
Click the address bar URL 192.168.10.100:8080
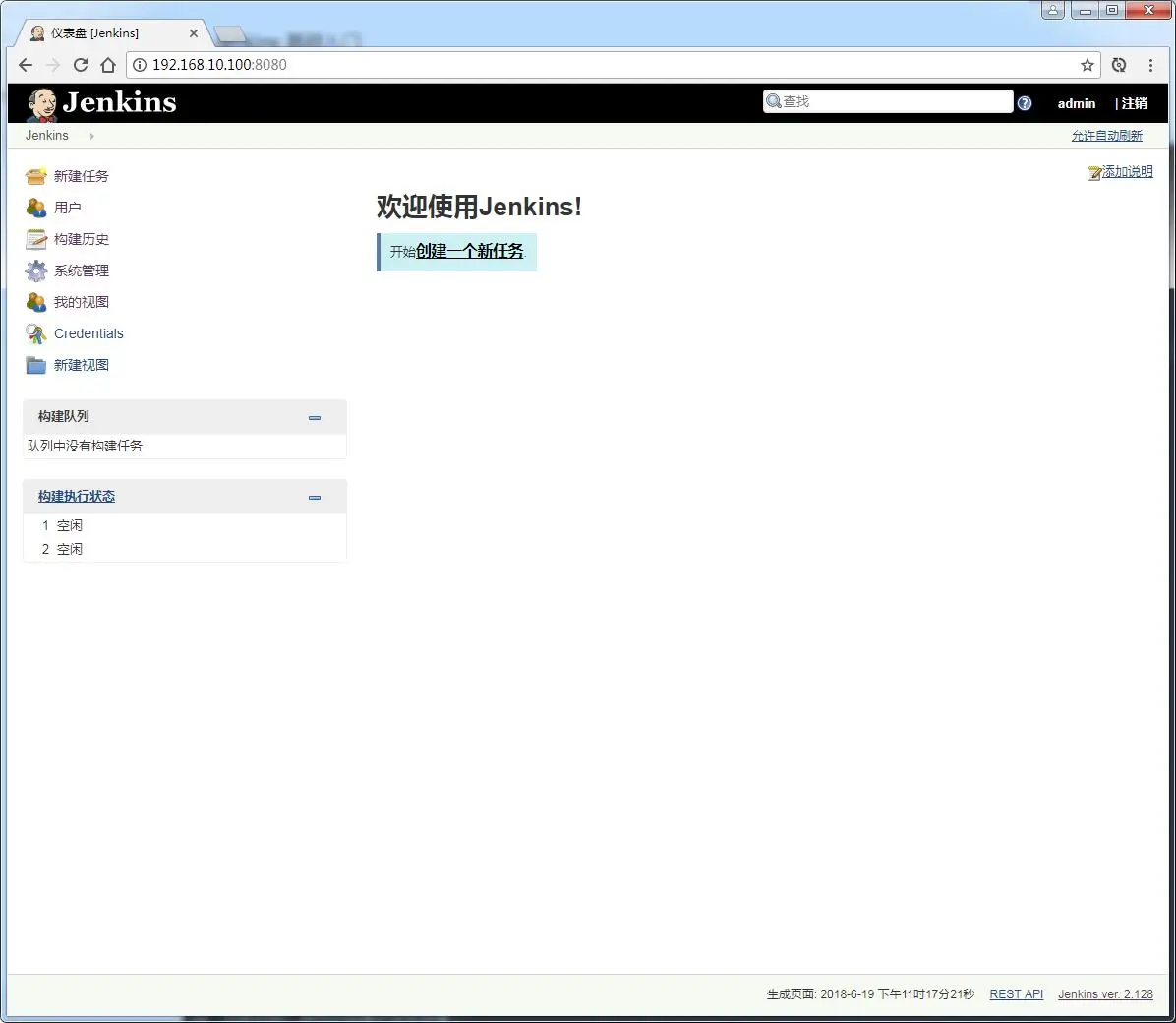219,65
